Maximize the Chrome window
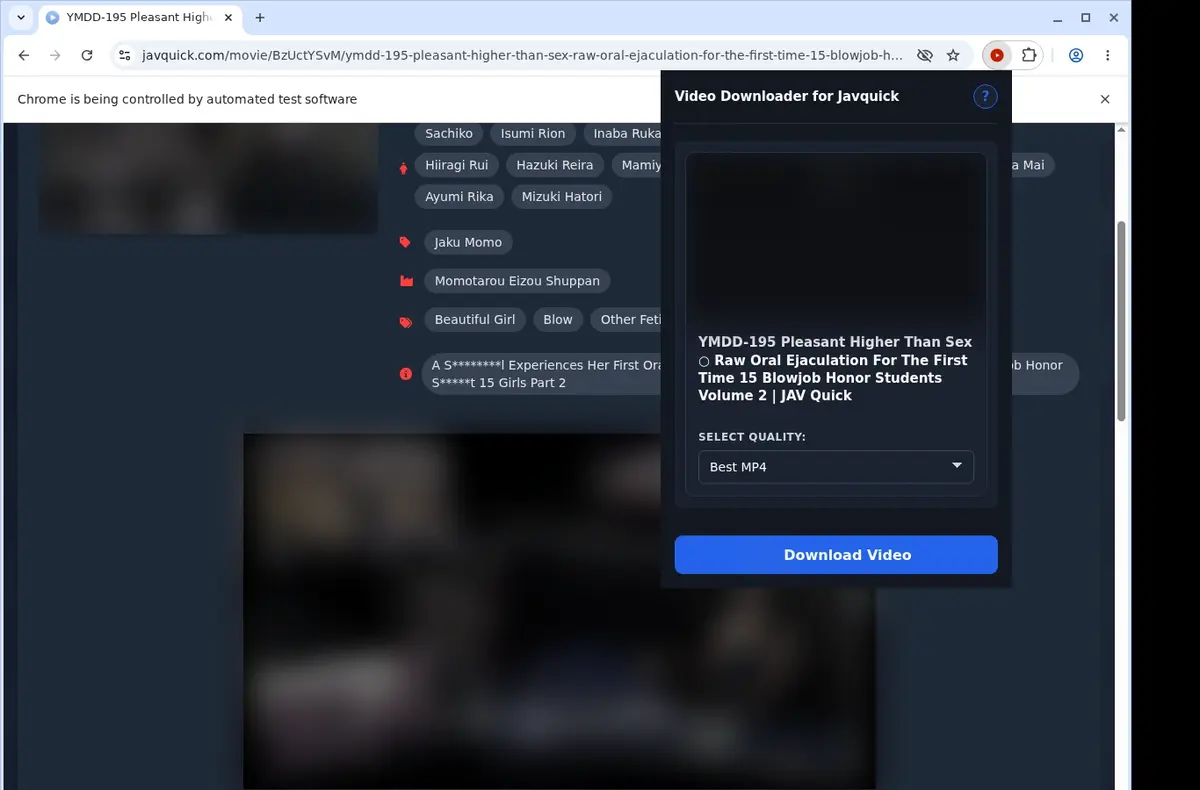Screen dimensions: 1200x790 [x=1086, y=17]
